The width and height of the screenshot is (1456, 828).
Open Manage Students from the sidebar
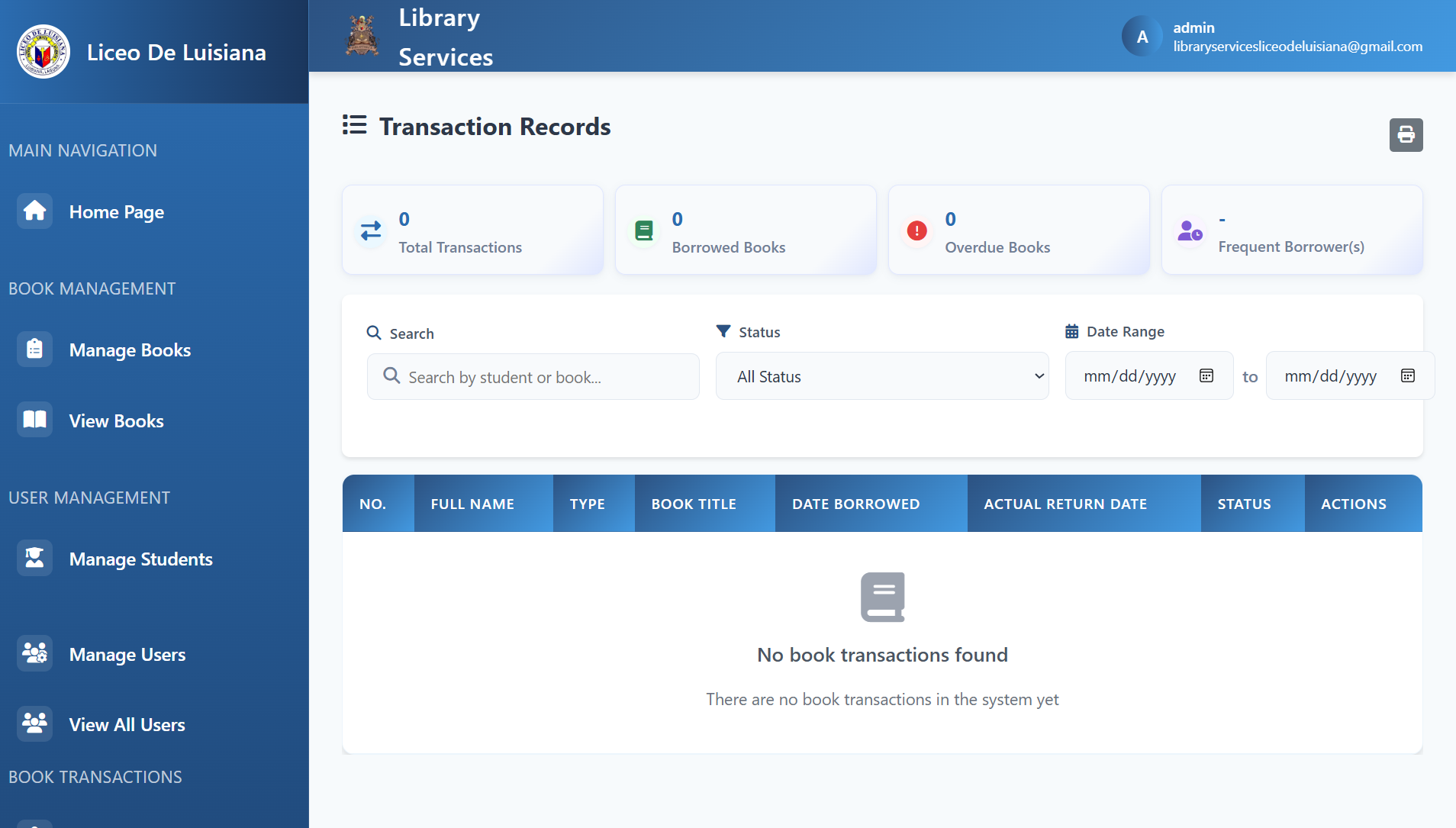(x=140, y=558)
